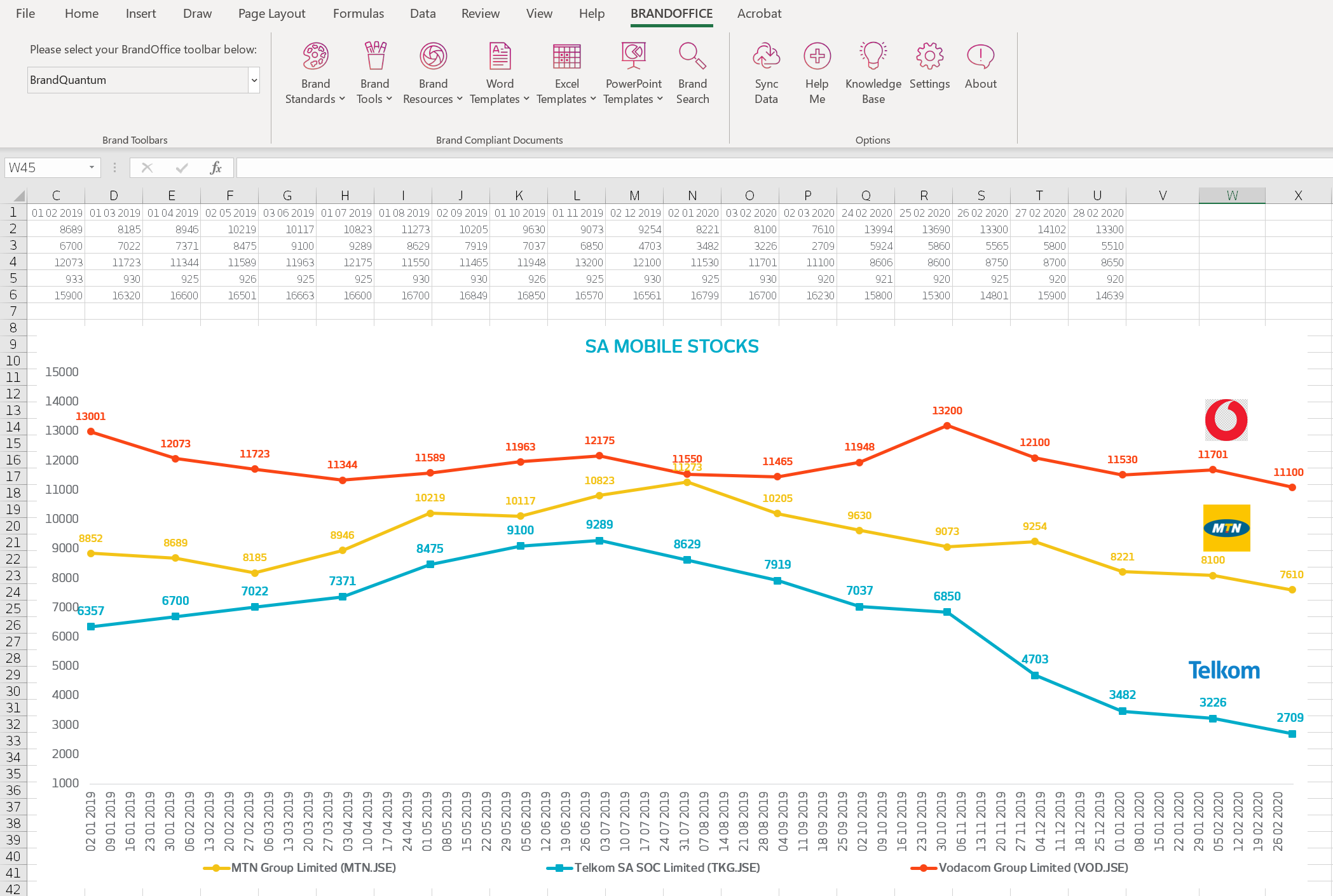Expand the BrandQuantum toolbar dropdown
The height and width of the screenshot is (896, 1333).
[x=254, y=80]
